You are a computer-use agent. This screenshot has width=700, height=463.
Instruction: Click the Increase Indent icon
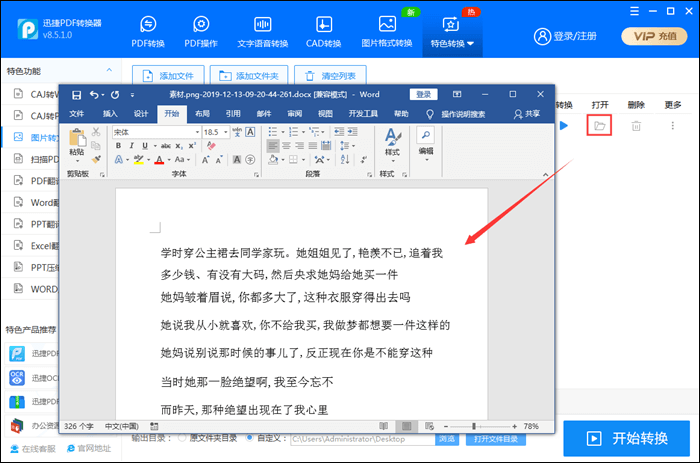pyautogui.click(x=353, y=132)
